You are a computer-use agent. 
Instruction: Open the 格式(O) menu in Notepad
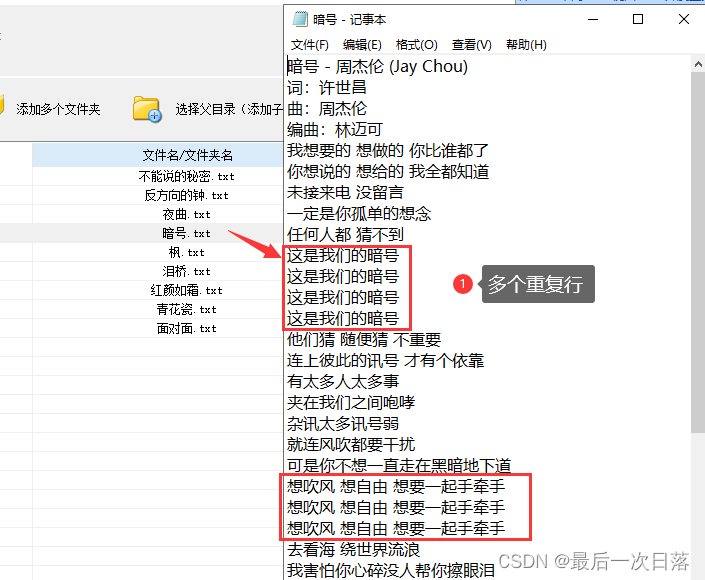tap(416, 45)
